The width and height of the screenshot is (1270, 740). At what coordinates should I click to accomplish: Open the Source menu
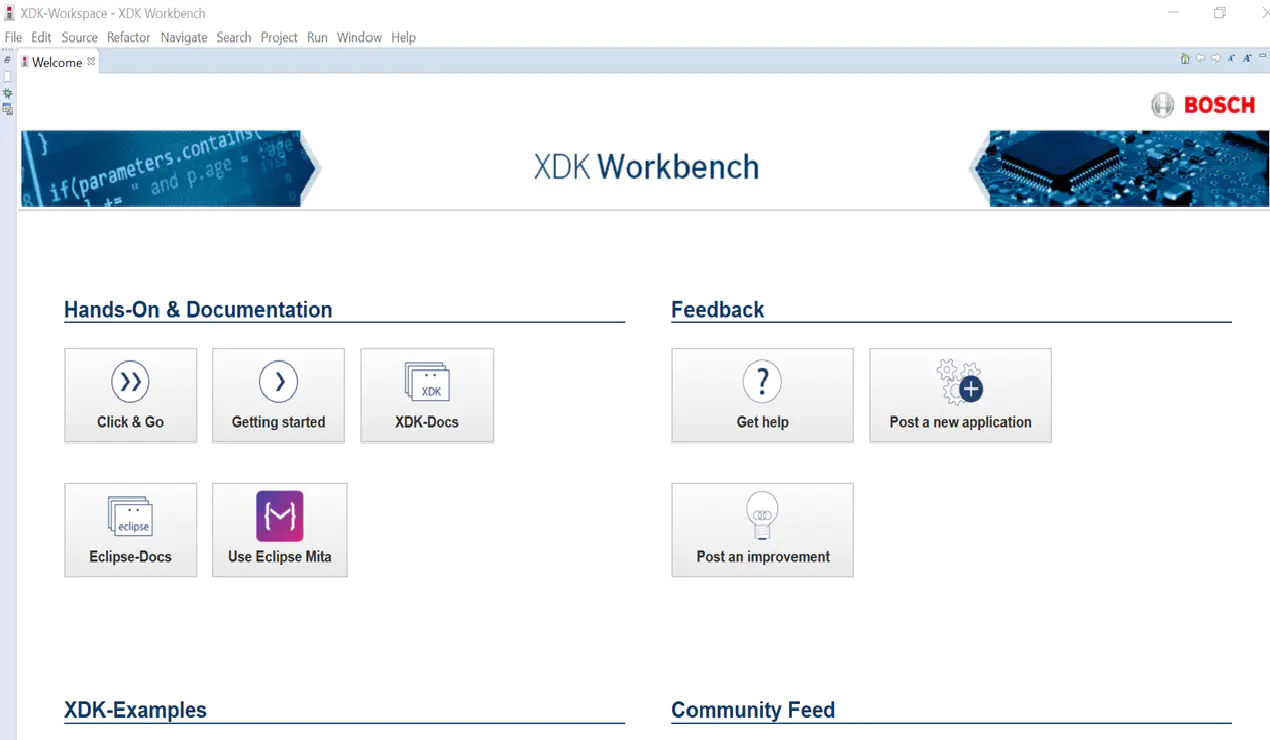coord(79,37)
